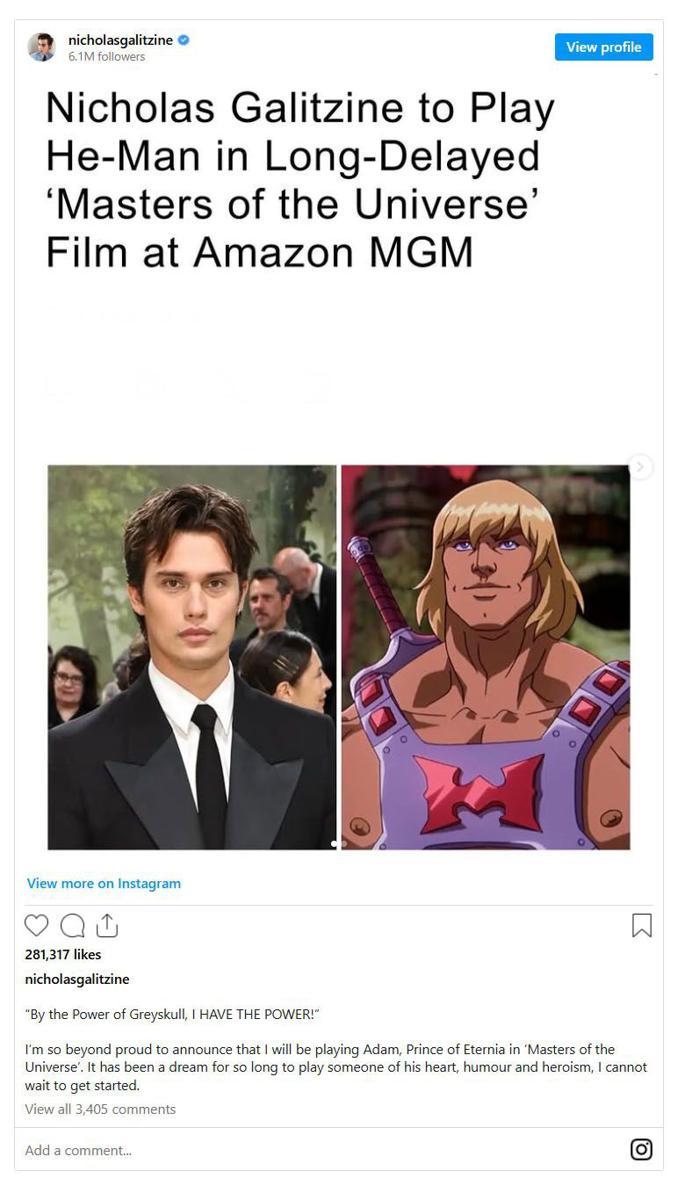Expand View all 3,405 comments

(x=100, y=1109)
